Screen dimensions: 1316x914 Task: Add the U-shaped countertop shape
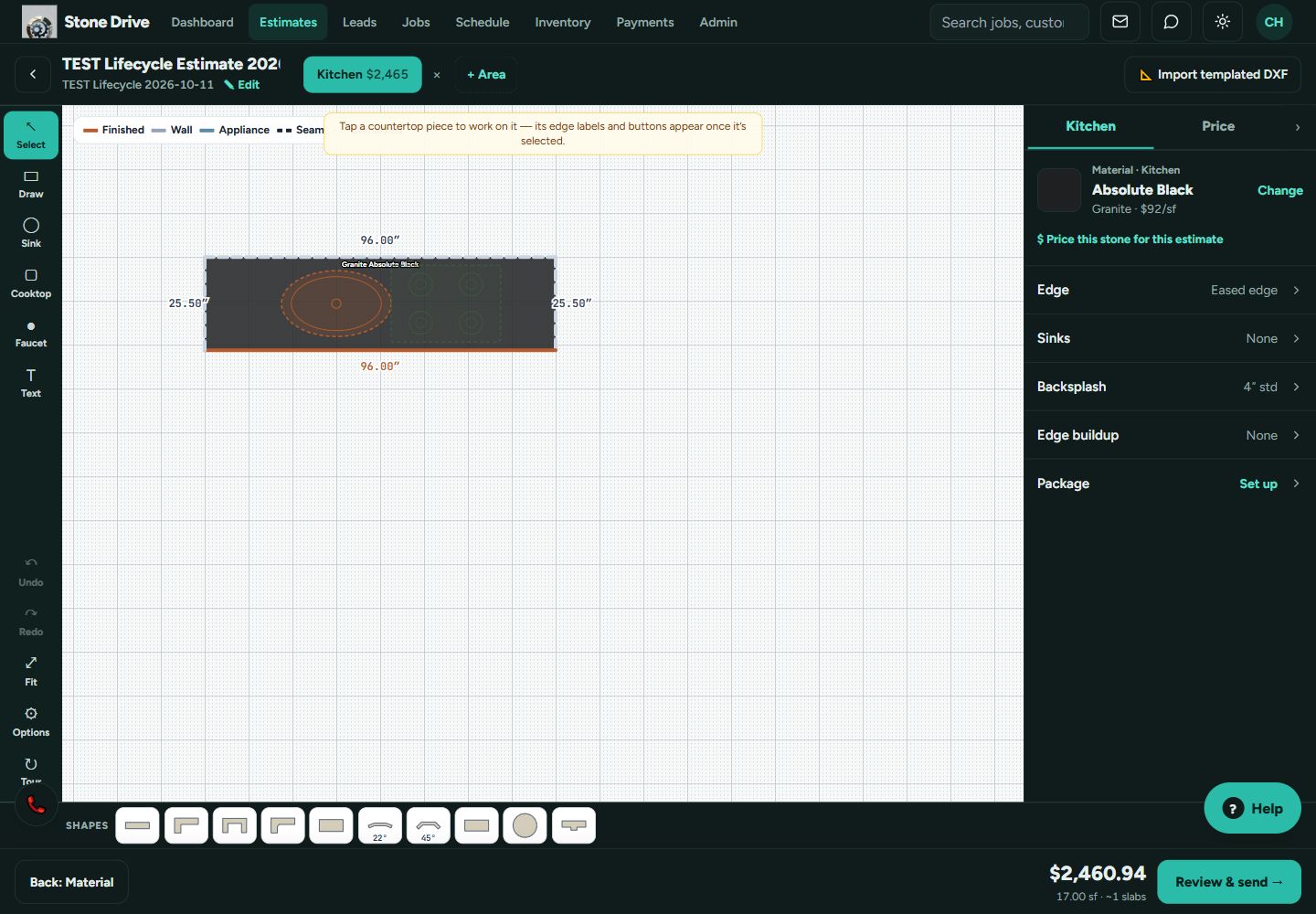(235, 825)
